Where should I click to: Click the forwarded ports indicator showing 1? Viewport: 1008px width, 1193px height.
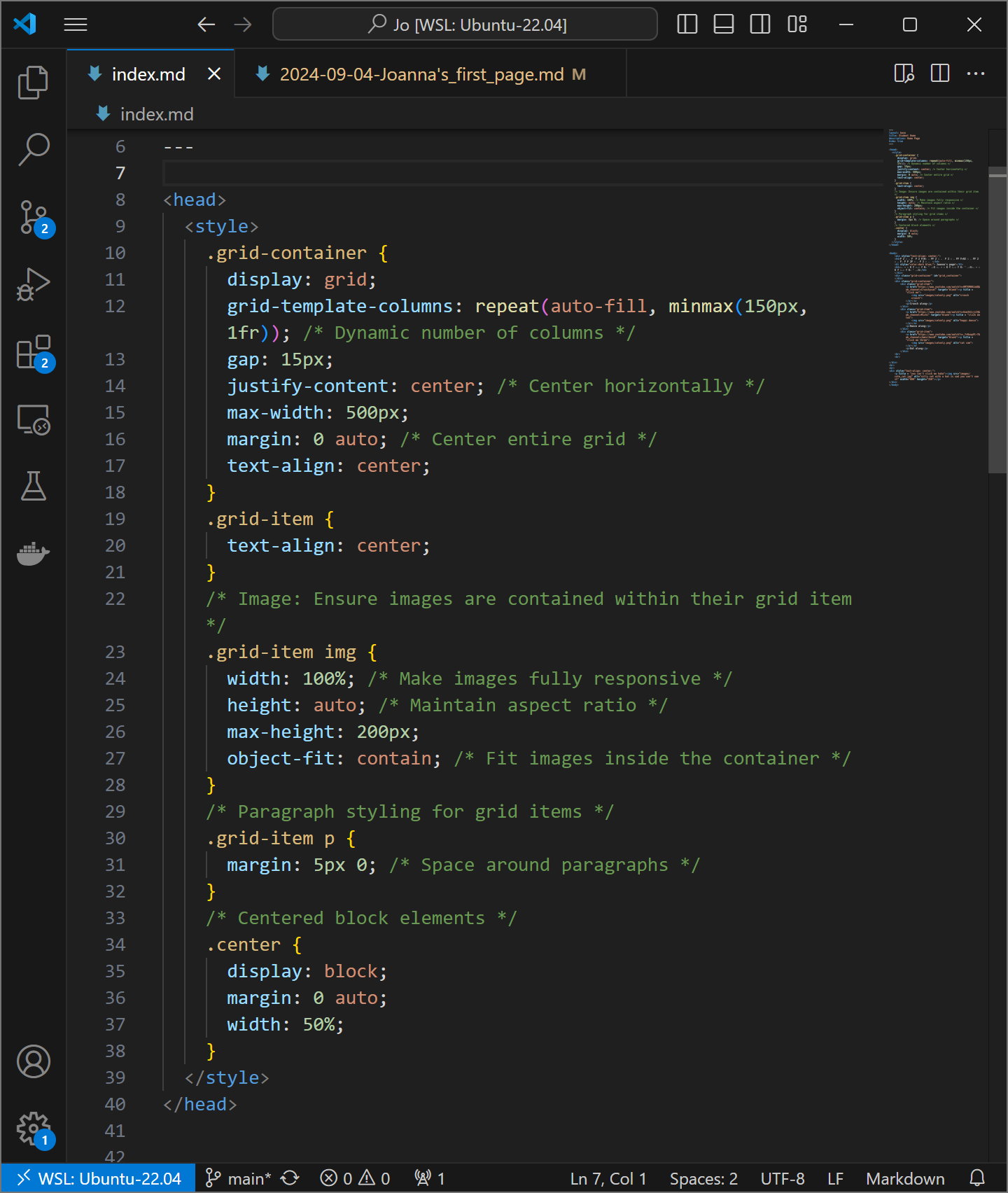tap(430, 1178)
